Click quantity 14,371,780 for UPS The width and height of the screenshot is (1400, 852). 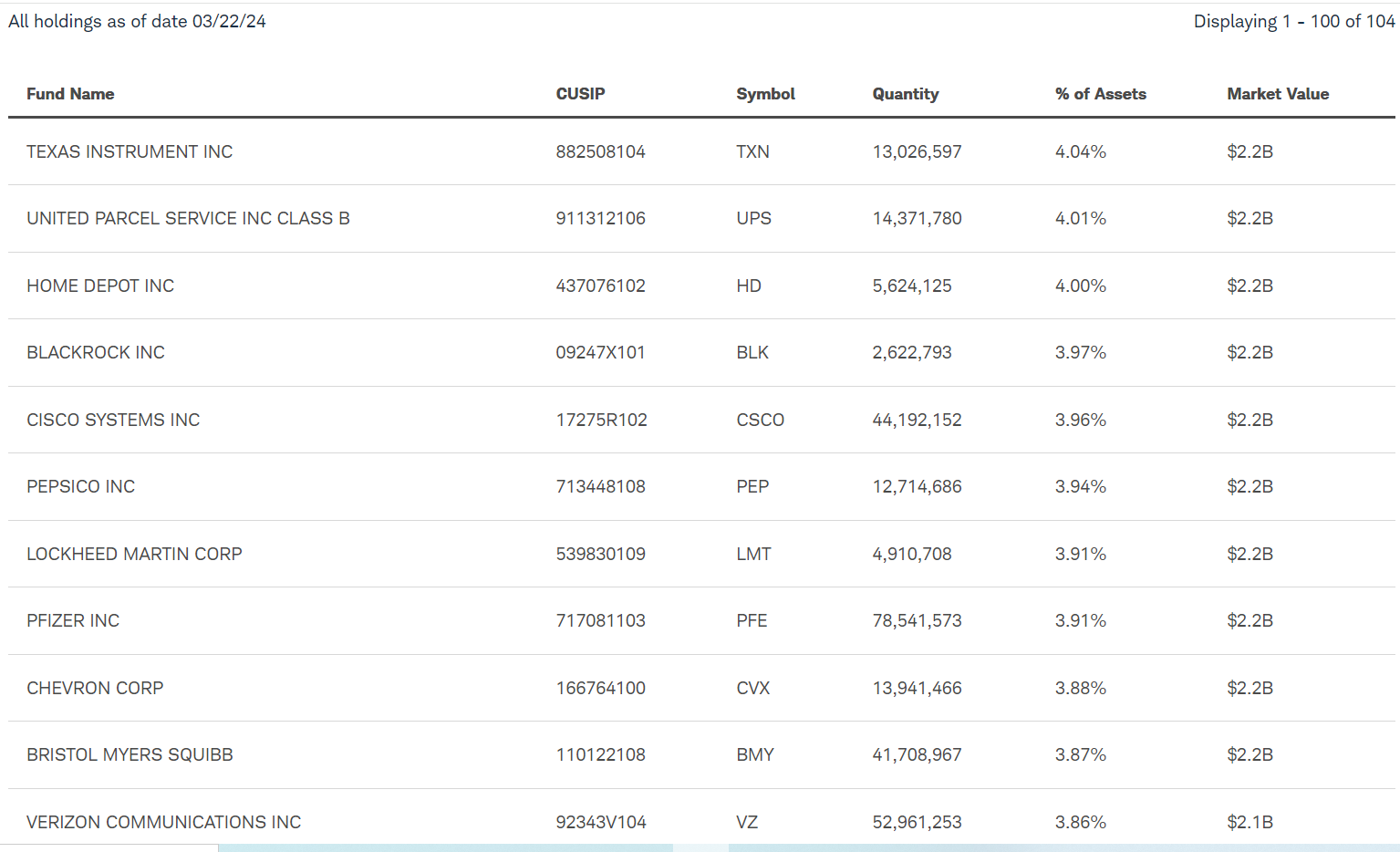click(x=917, y=218)
